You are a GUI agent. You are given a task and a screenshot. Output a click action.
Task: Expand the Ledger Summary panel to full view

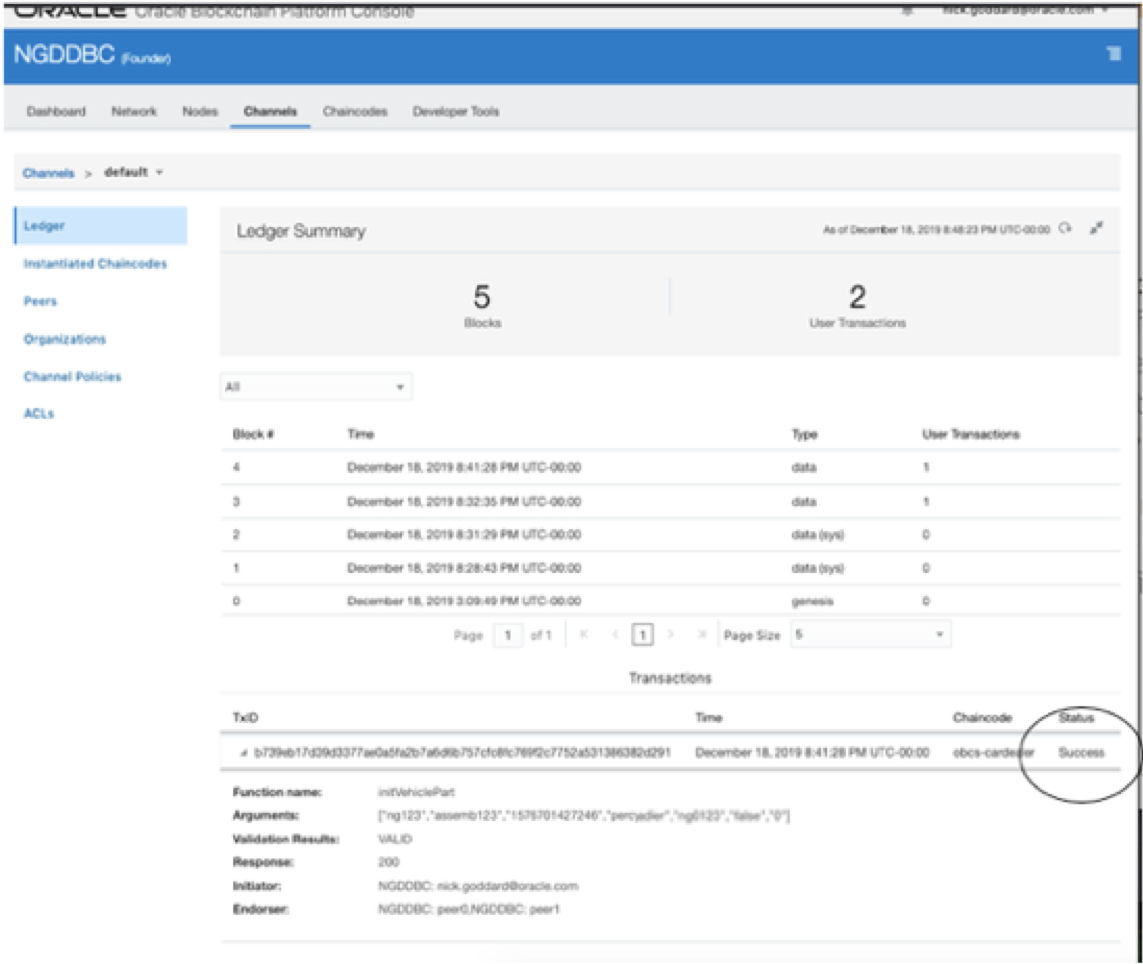click(x=1097, y=229)
